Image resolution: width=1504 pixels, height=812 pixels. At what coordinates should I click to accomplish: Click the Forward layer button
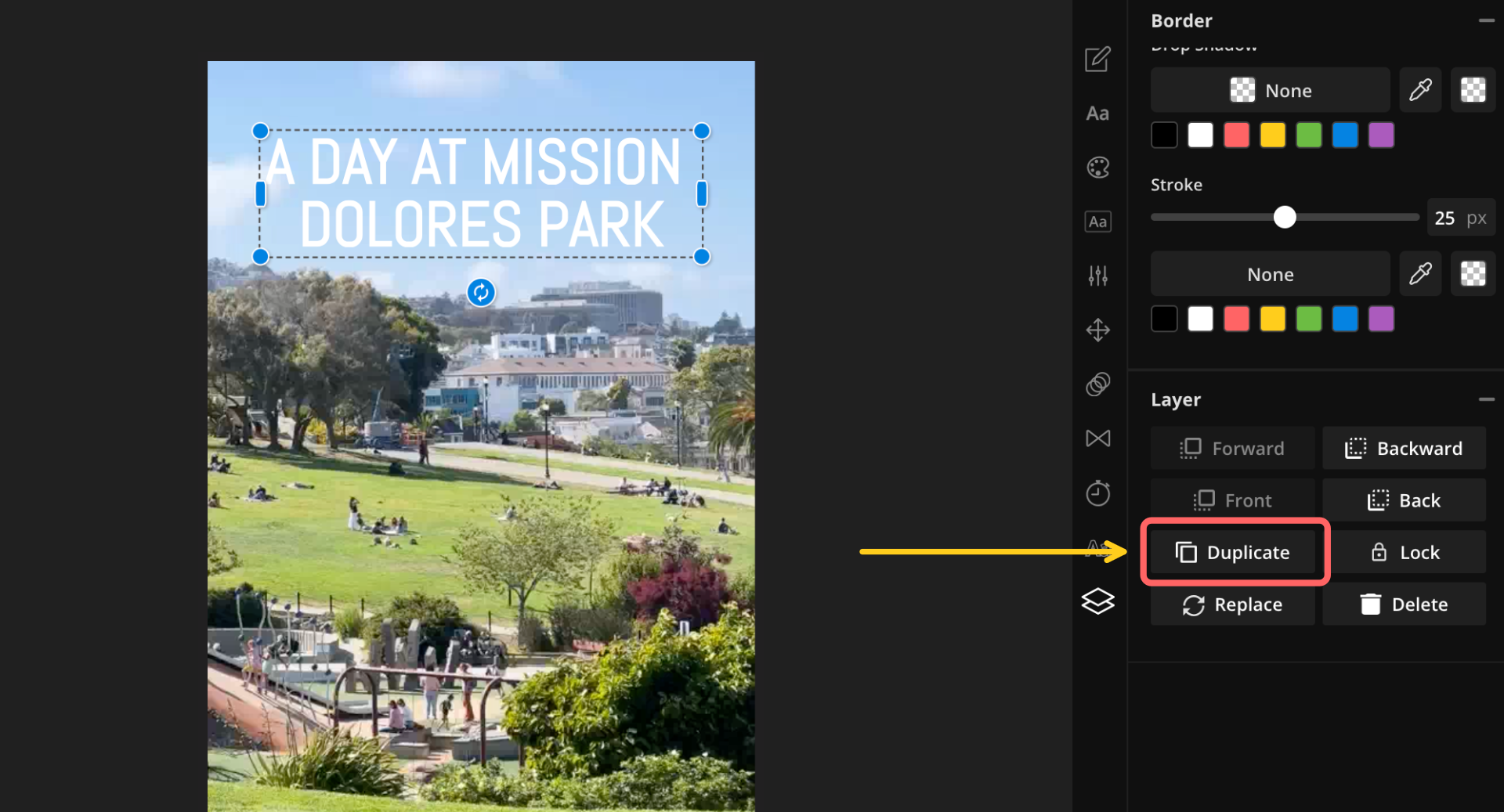point(1232,448)
